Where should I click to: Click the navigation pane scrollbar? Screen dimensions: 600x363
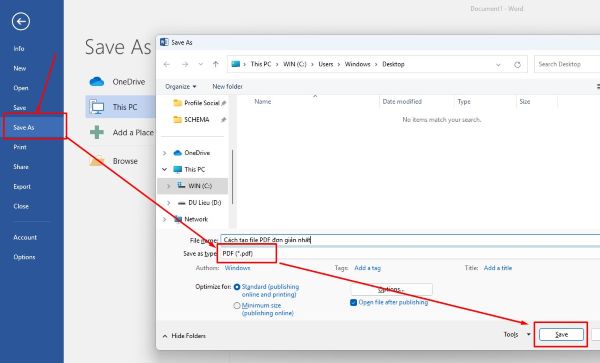pyautogui.click(x=233, y=177)
